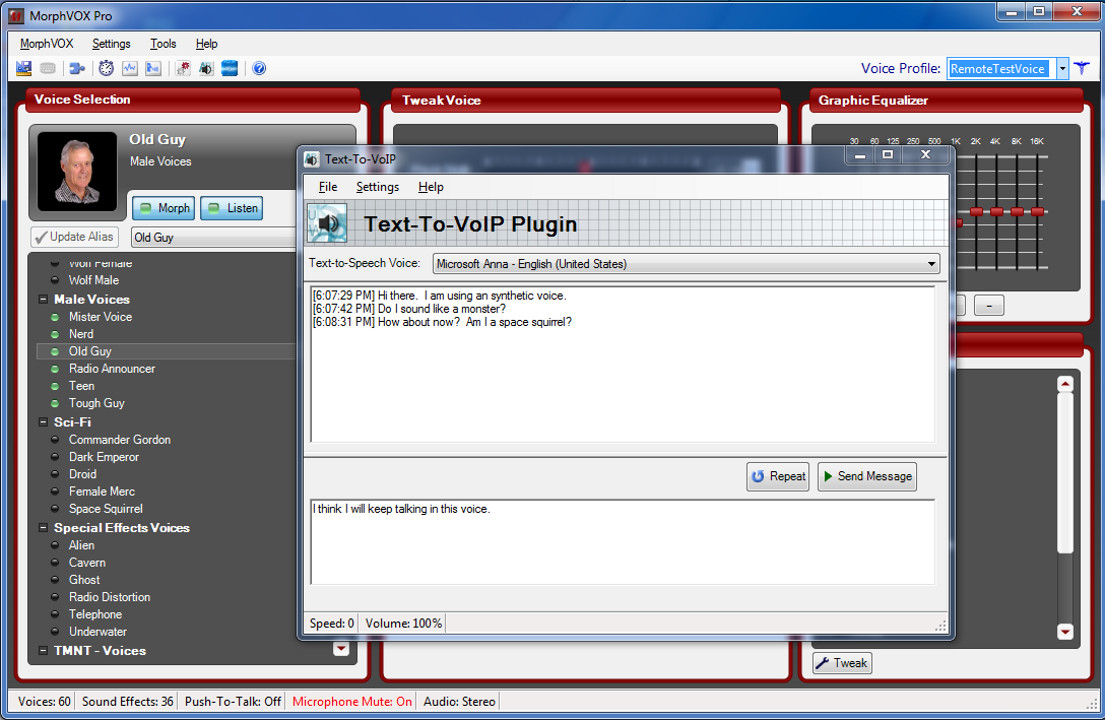This screenshot has width=1105, height=720.
Task: Open MorphVOX help with the question mark icon
Action: 258,67
